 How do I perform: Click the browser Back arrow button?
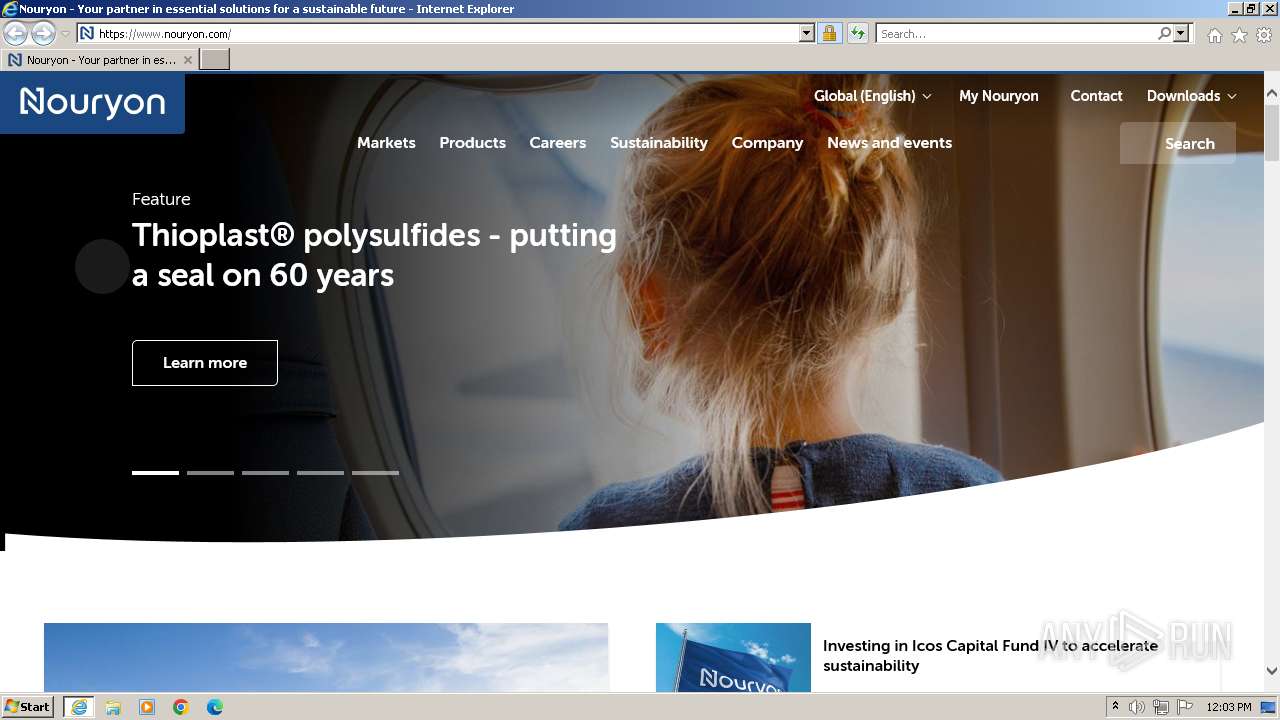tap(15, 34)
